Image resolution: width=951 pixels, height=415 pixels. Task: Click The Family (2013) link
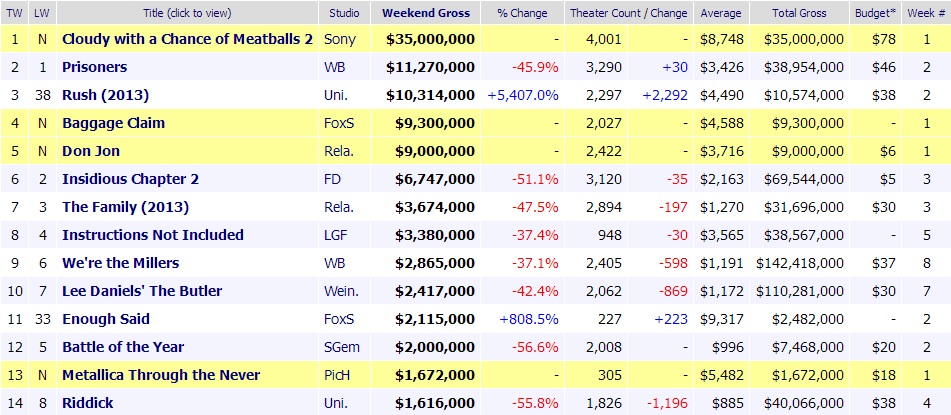125,207
